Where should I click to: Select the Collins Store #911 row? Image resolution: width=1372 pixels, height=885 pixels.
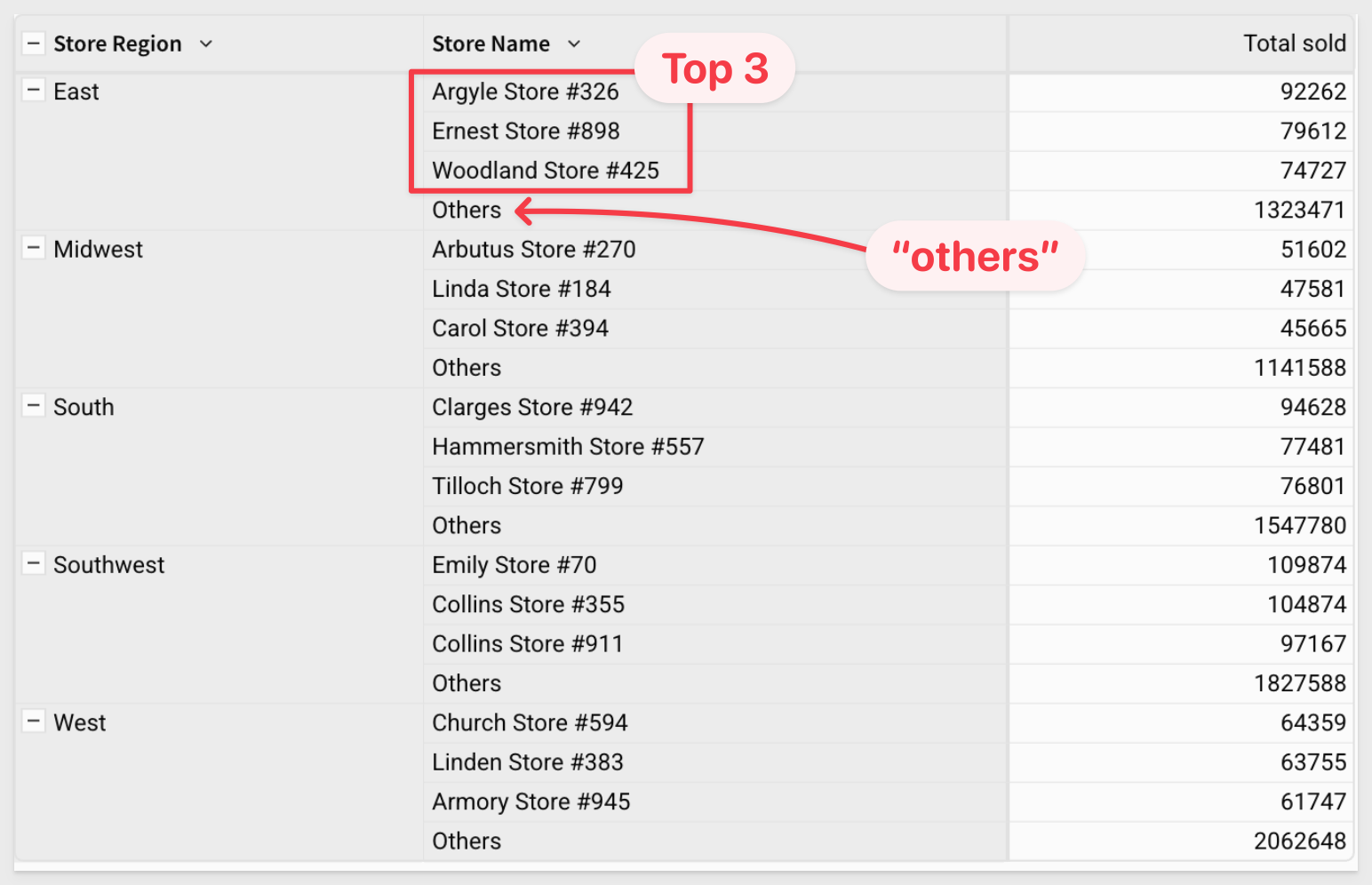528,644
